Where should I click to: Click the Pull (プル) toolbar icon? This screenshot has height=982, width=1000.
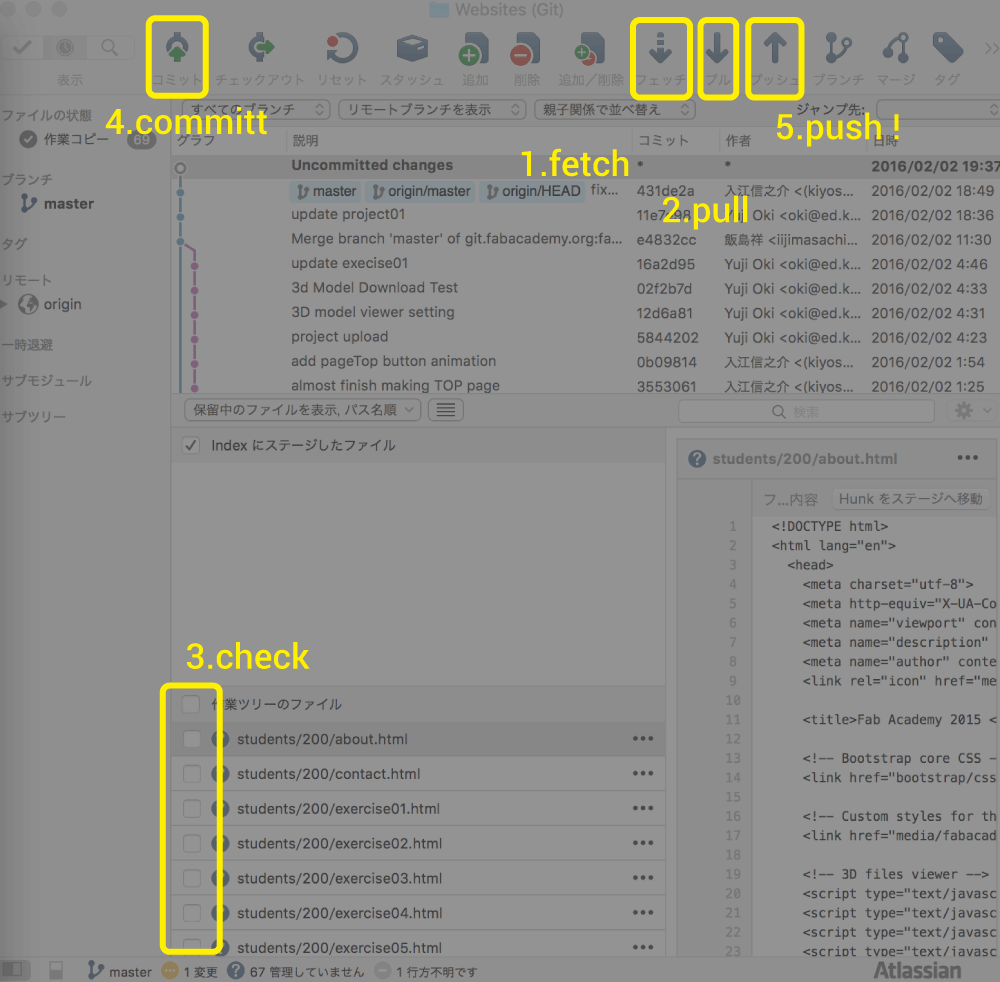pos(717,48)
